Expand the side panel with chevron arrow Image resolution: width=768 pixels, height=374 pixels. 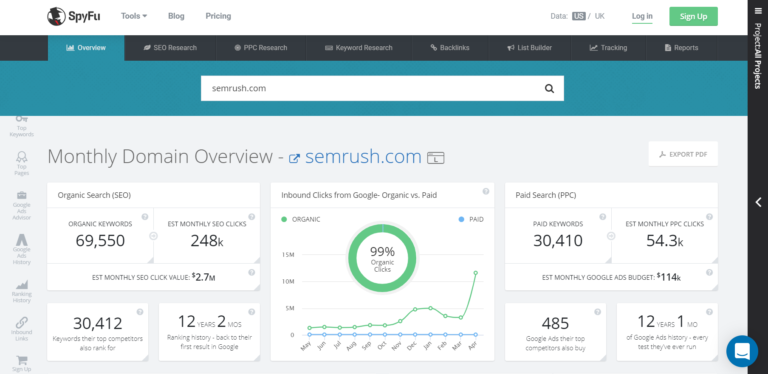(758, 202)
